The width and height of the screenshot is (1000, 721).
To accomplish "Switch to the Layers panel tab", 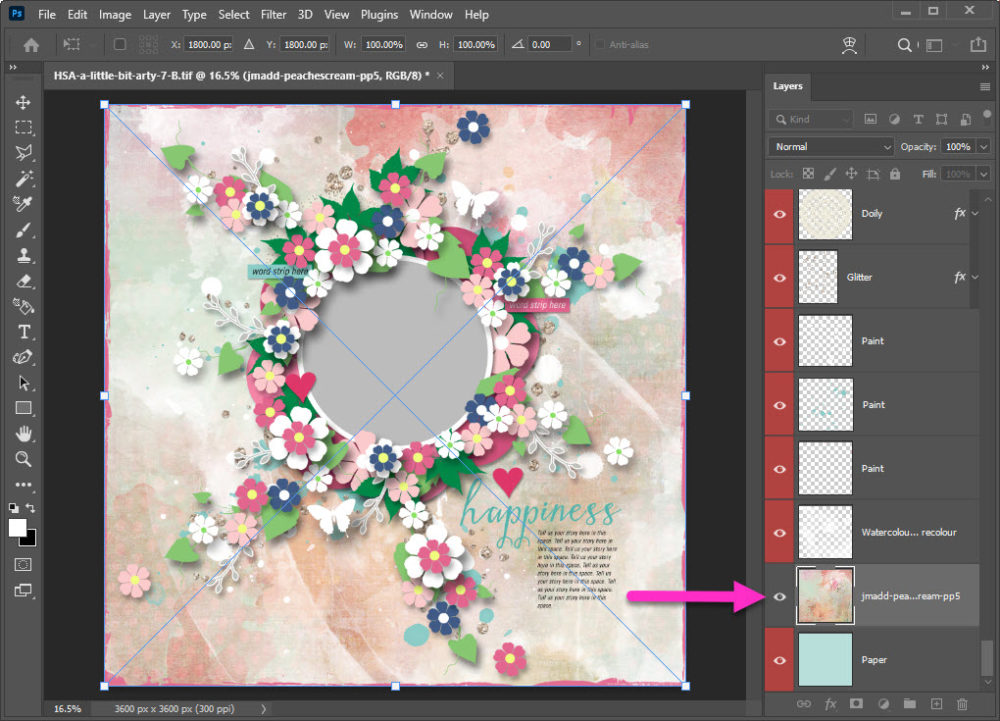I will [x=788, y=86].
